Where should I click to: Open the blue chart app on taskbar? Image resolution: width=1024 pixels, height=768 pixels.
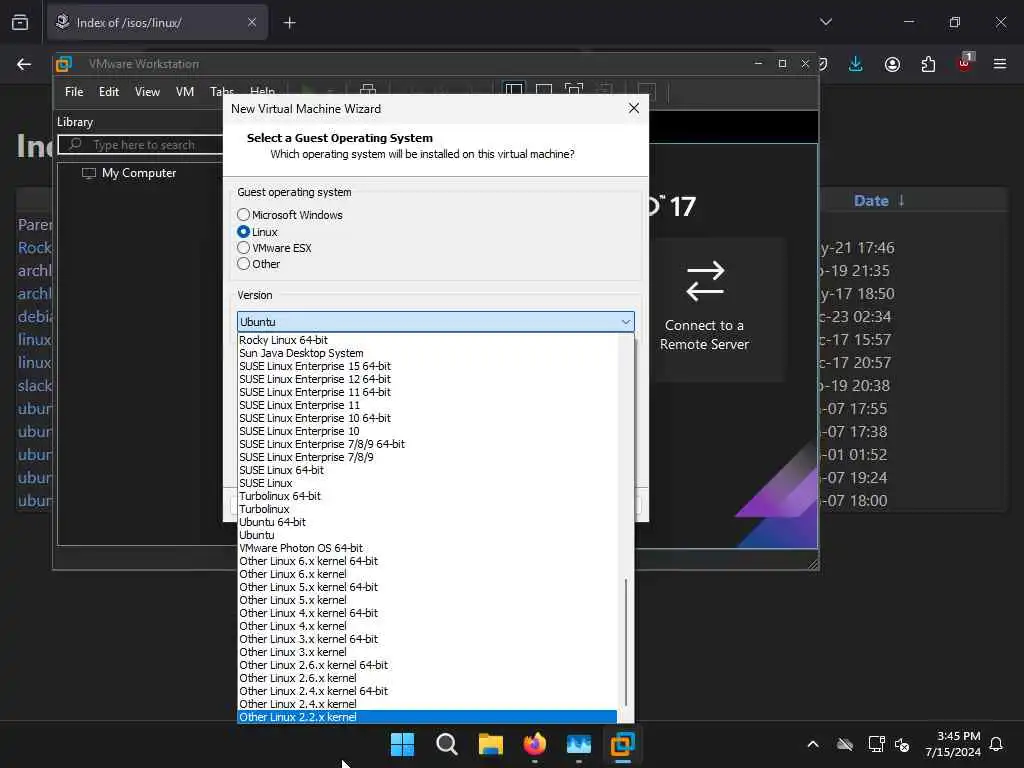[579, 744]
